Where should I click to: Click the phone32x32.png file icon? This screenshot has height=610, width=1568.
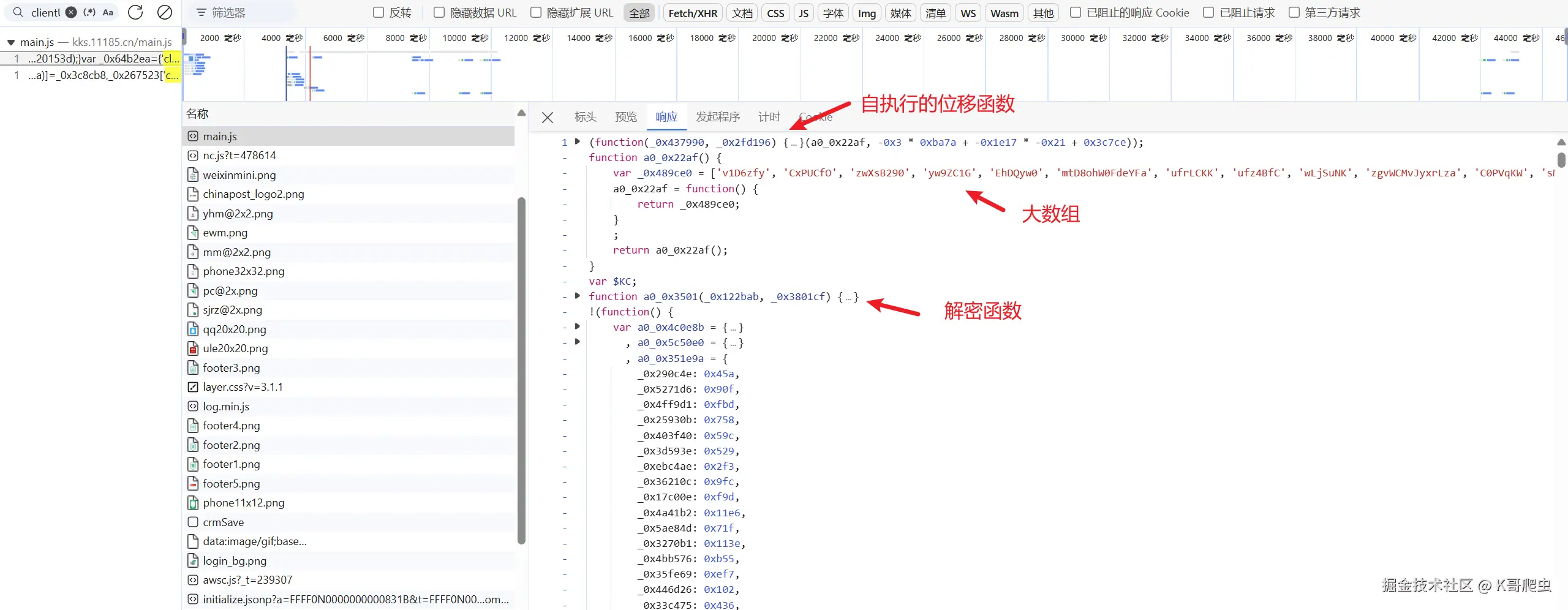point(192,271)
